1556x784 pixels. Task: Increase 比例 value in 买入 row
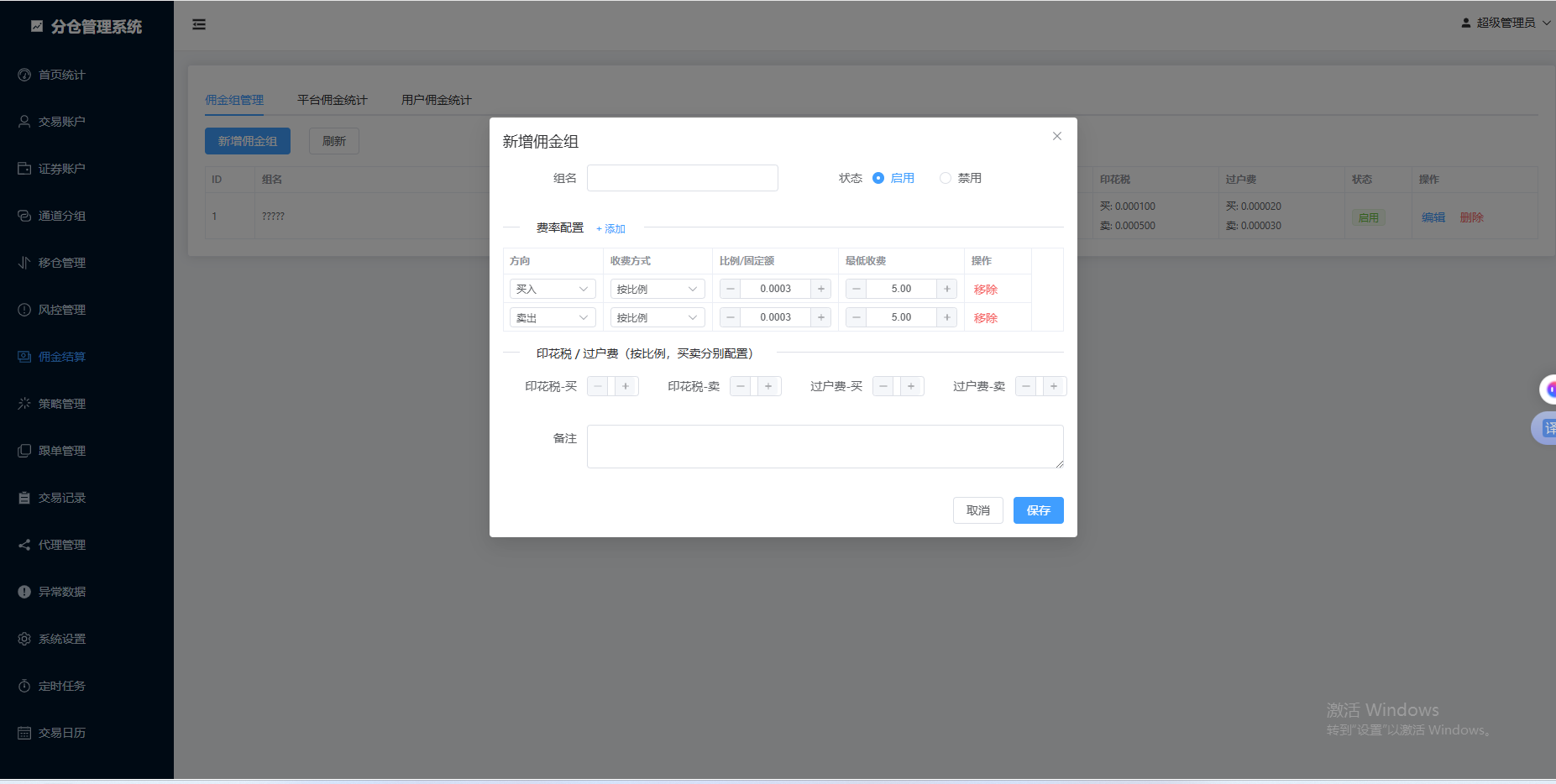click(x=821, y=289)
